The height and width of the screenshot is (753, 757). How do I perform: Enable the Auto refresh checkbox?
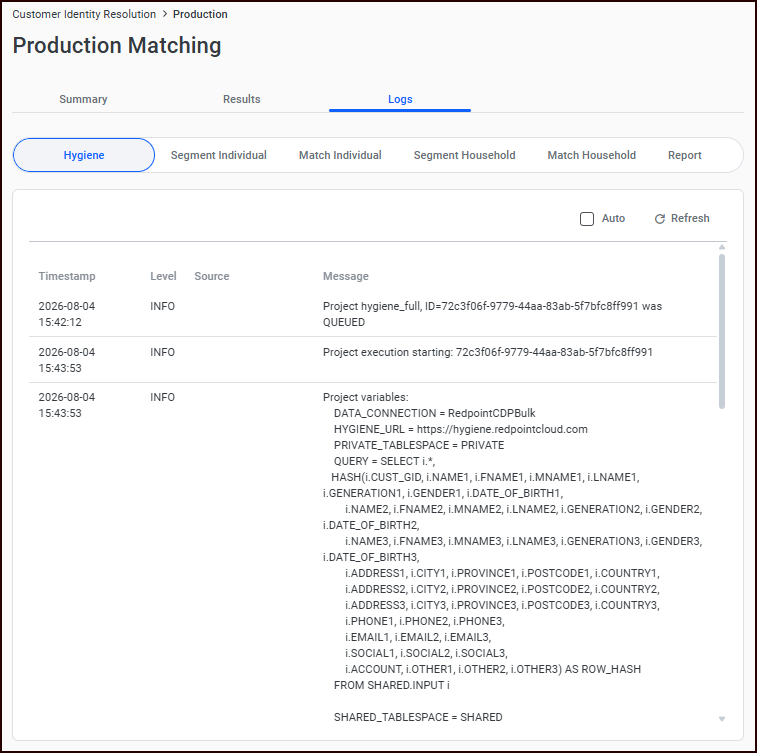pos(587,219)
